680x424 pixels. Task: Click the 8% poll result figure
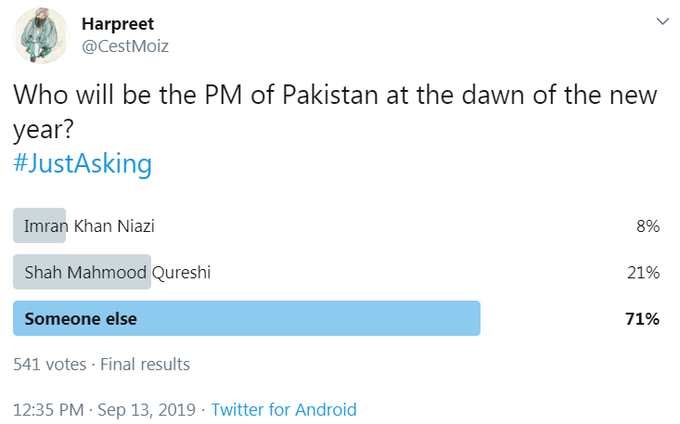click(646, 226)
